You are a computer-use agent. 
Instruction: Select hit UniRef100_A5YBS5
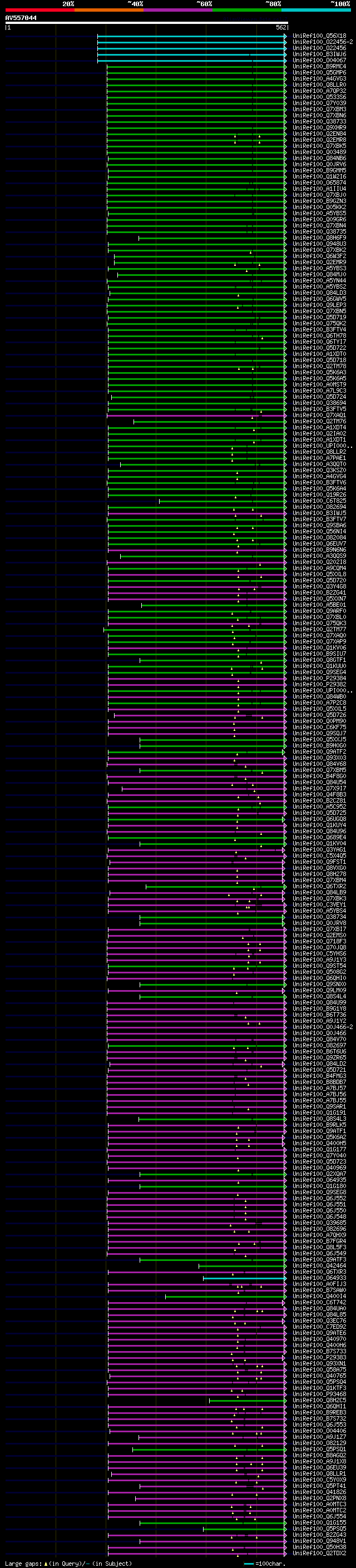pos(319,213)
